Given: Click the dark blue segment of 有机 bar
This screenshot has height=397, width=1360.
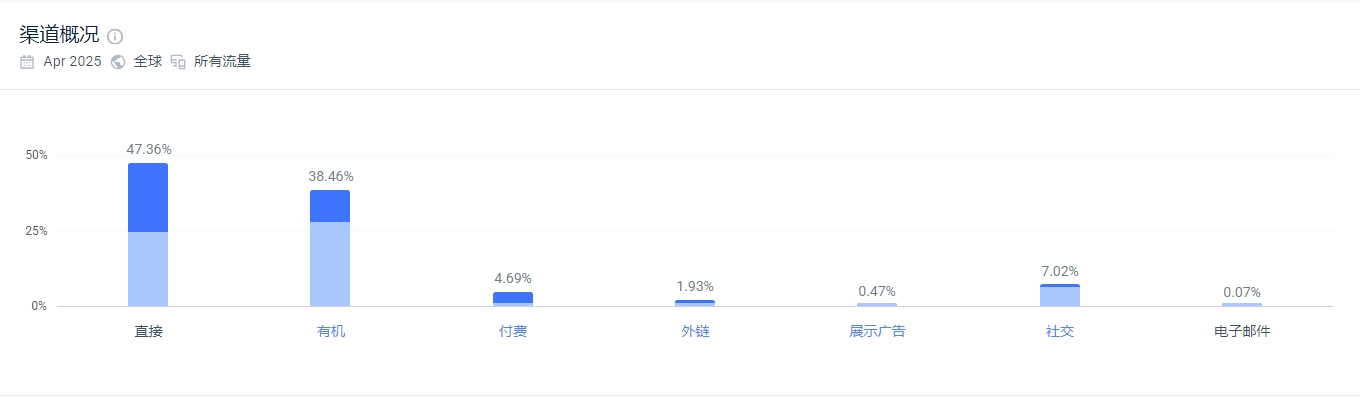Looking at the screenshot, I should tap(330, 206).
